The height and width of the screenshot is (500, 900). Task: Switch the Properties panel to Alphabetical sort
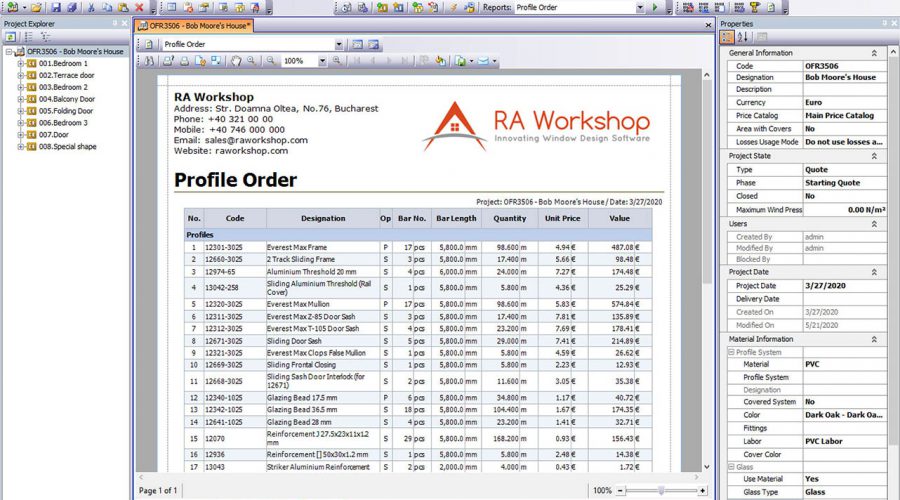743,37
